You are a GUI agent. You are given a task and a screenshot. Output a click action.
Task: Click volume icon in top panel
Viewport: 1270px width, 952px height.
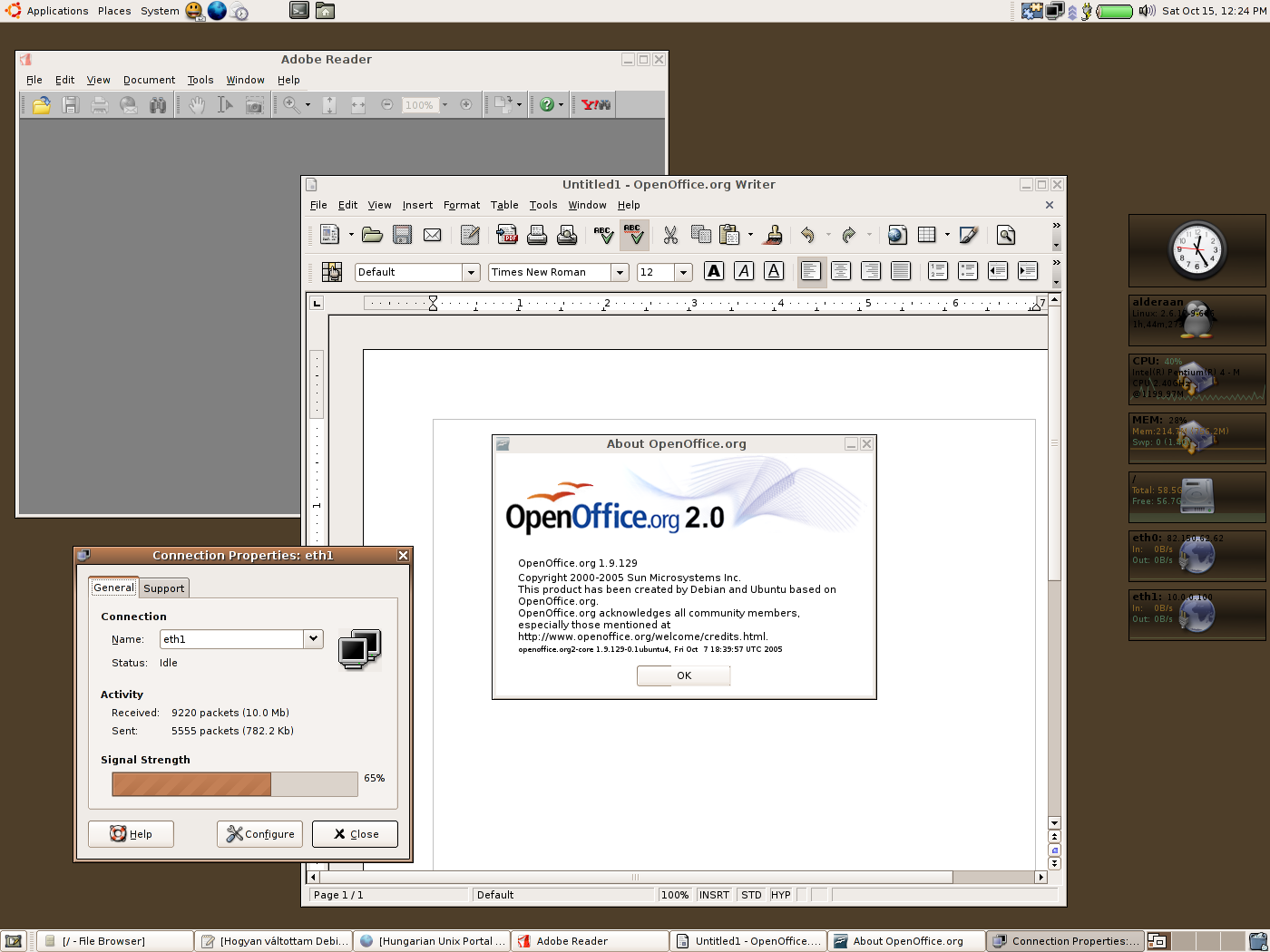coord(1148,11)
